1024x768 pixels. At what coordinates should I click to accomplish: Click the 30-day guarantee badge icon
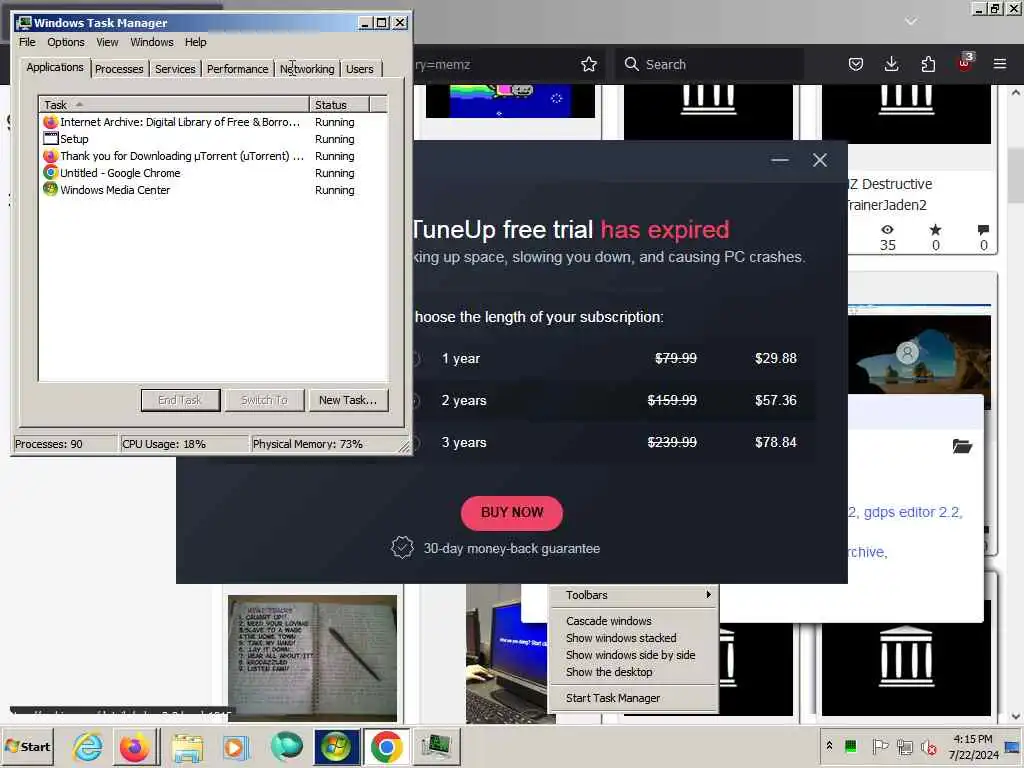pos(402,547)
